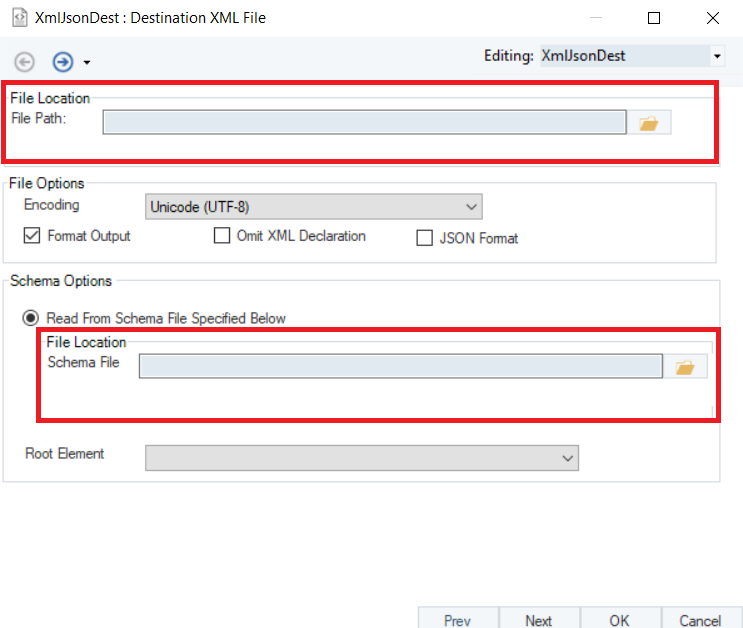
Task: Toggle the Format Output checkbox
Action: (33, 236)
